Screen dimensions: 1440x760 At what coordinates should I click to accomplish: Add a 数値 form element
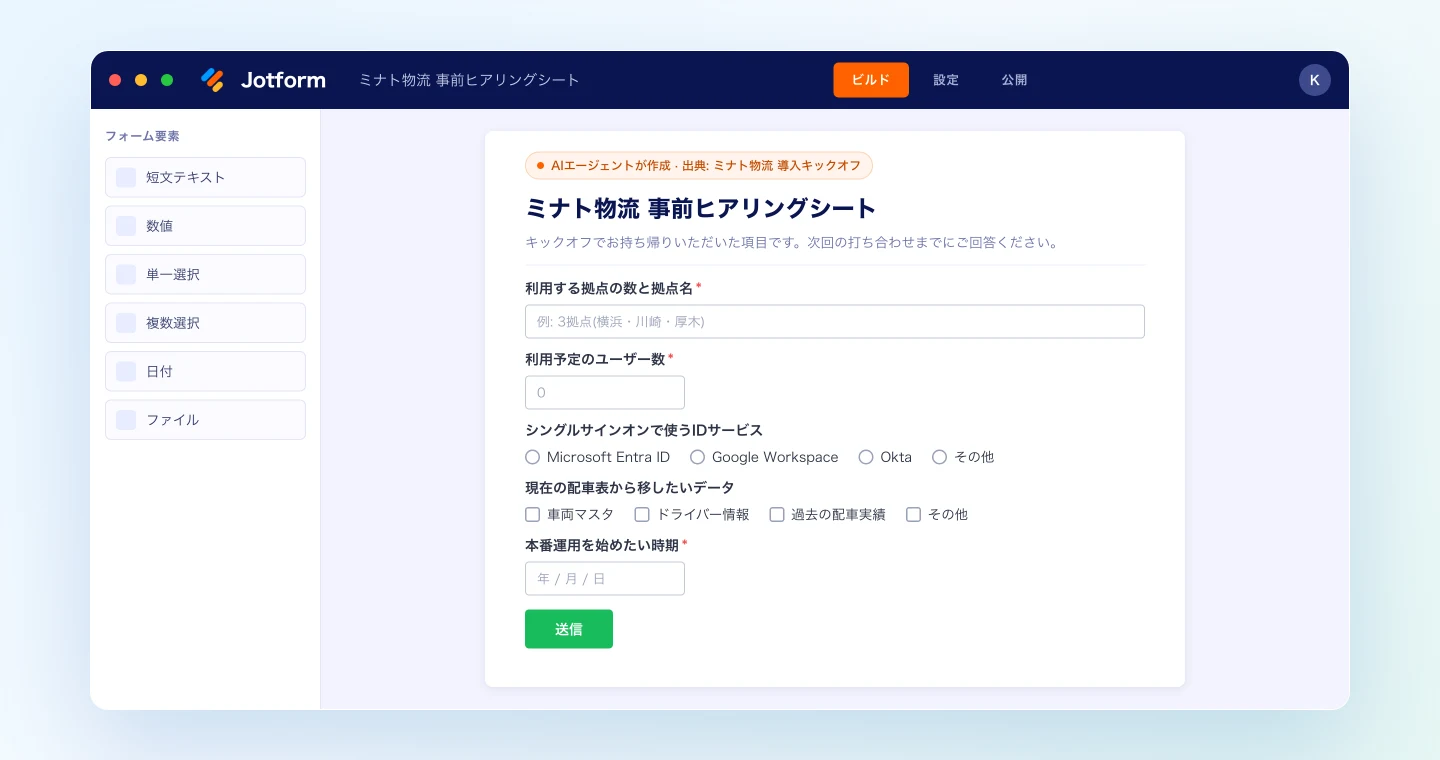205,226
